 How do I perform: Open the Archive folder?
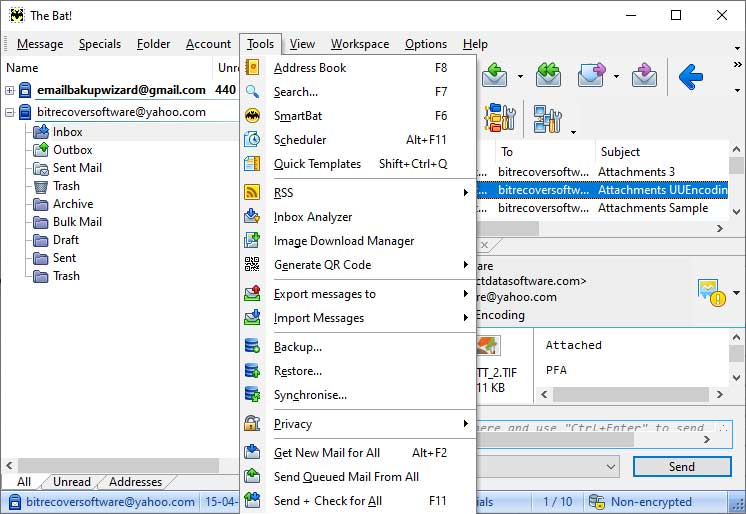(x=73, y=204)
